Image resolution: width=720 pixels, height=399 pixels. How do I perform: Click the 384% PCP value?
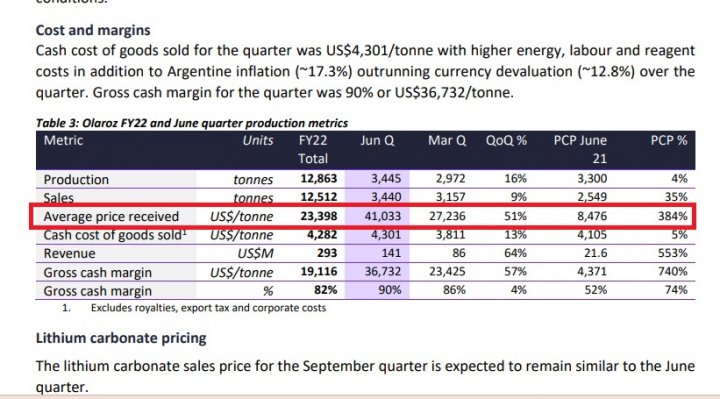(x=673, y=216)
